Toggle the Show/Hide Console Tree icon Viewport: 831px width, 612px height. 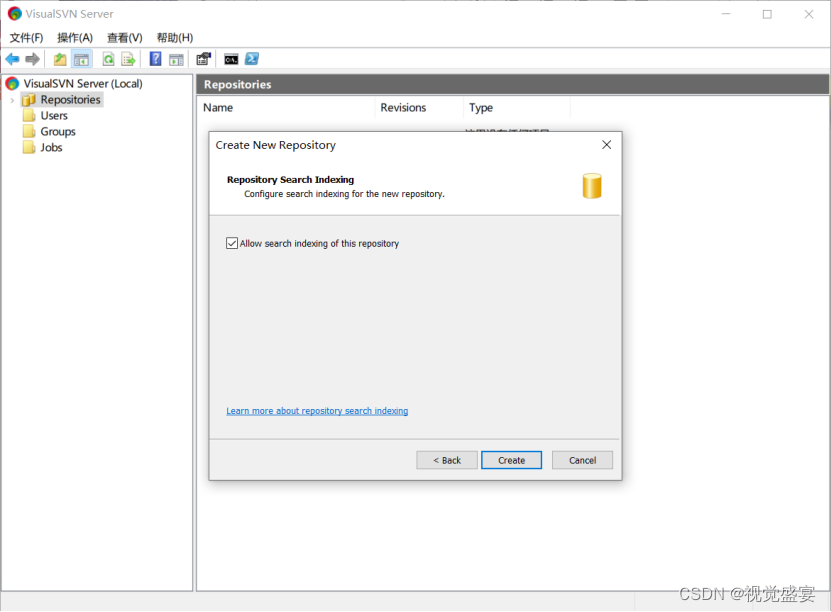point(81,59)
